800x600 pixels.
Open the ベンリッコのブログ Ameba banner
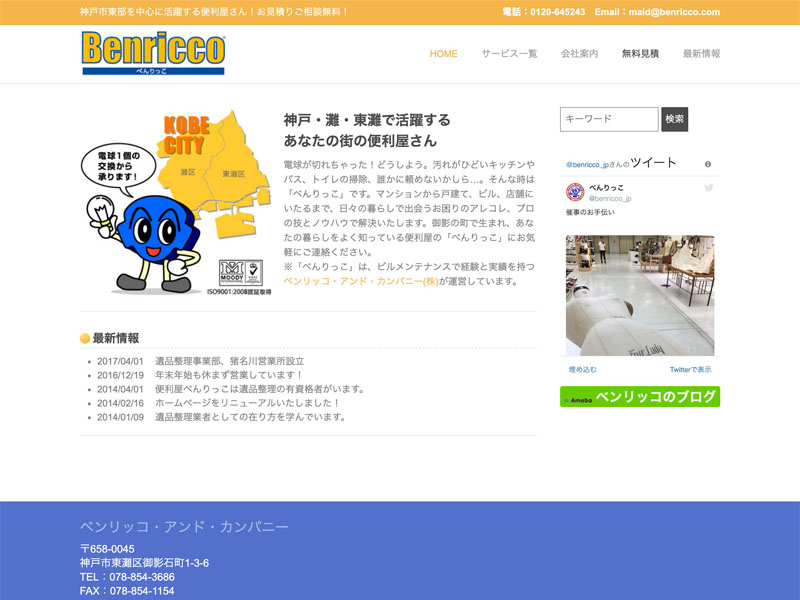(x=640, y=396)
